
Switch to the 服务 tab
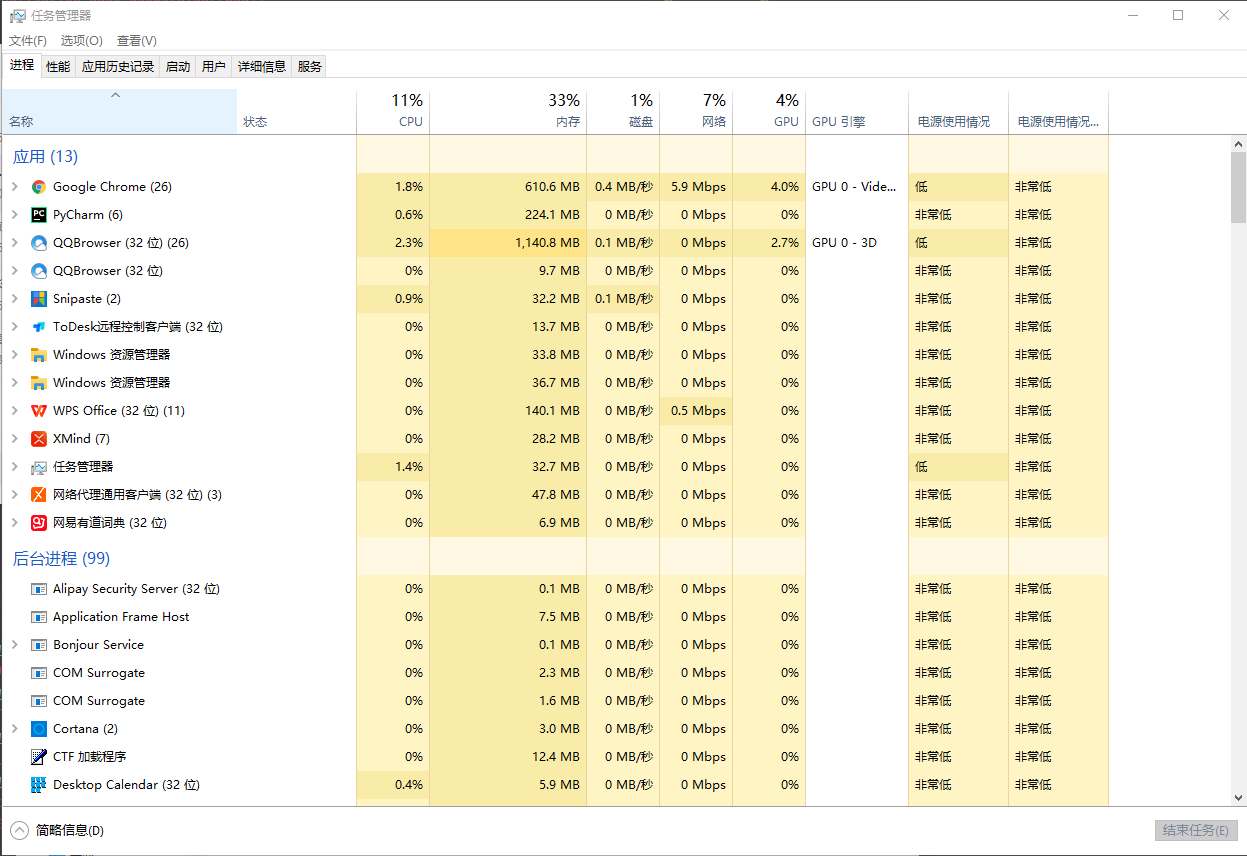pos(310,66)
